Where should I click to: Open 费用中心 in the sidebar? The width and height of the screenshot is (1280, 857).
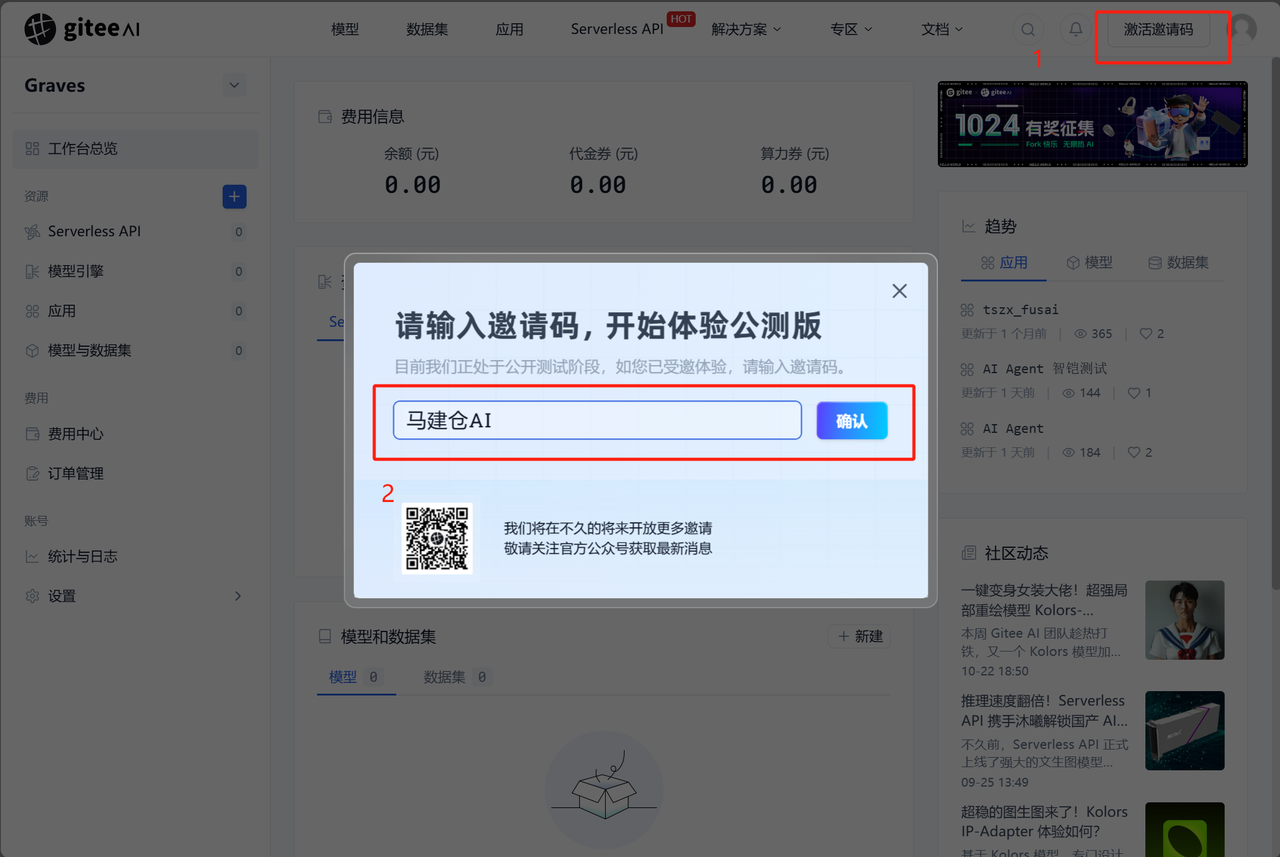135,434
